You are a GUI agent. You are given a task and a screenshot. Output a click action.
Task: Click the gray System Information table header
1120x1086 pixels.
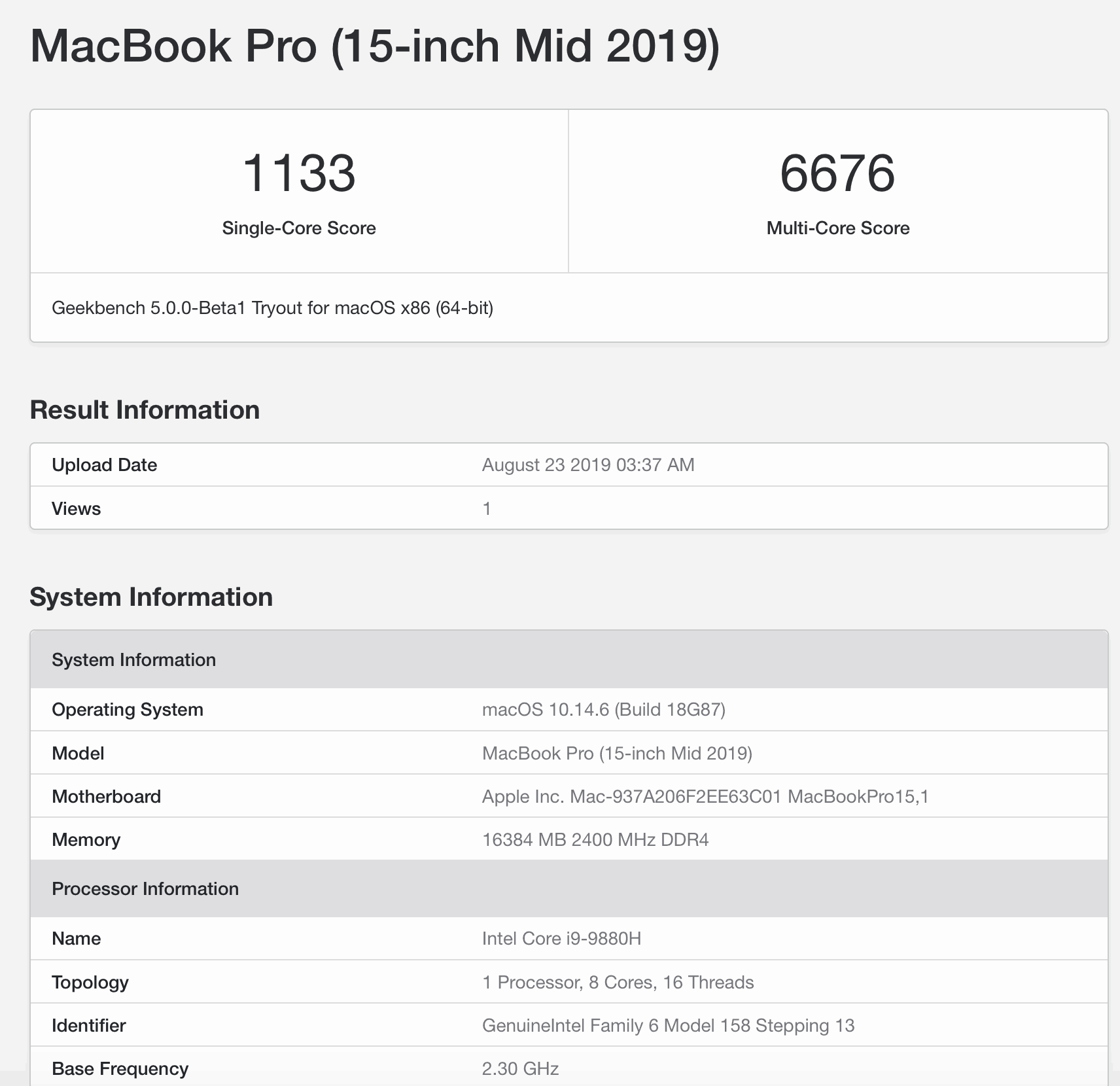[134, 659]
